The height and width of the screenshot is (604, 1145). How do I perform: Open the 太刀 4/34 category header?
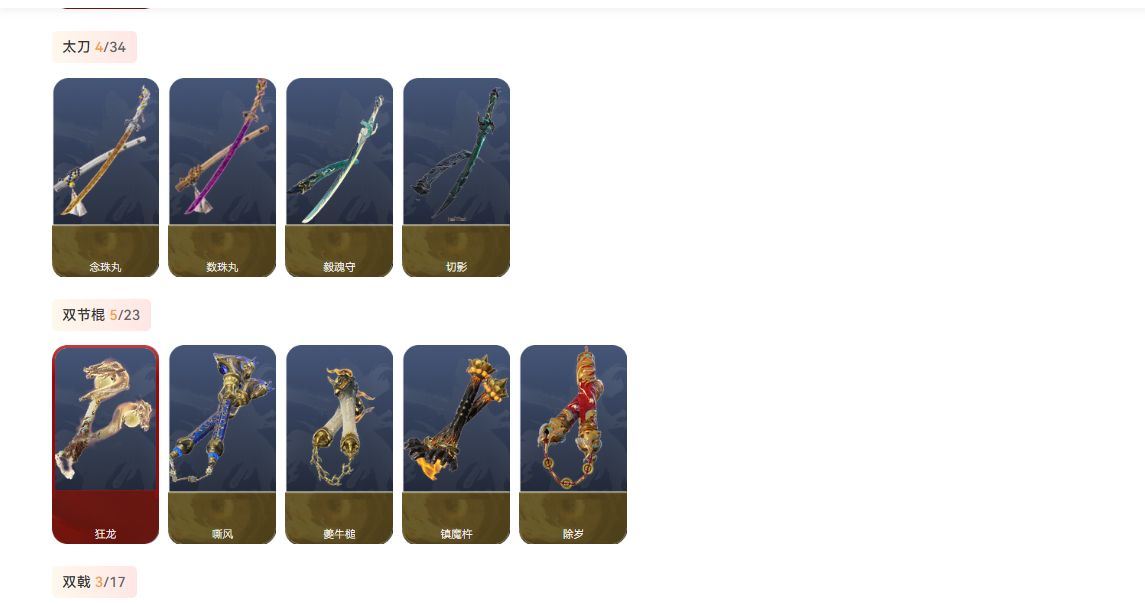[94, 47]
